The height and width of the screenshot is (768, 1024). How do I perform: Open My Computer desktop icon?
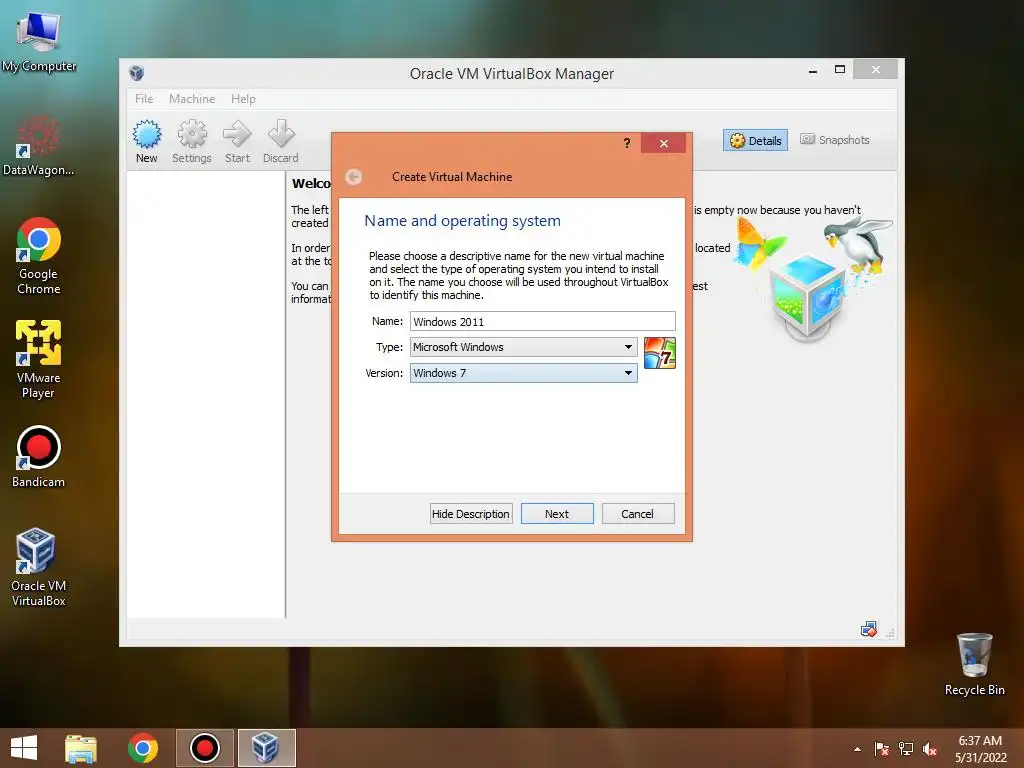(39, 40)
